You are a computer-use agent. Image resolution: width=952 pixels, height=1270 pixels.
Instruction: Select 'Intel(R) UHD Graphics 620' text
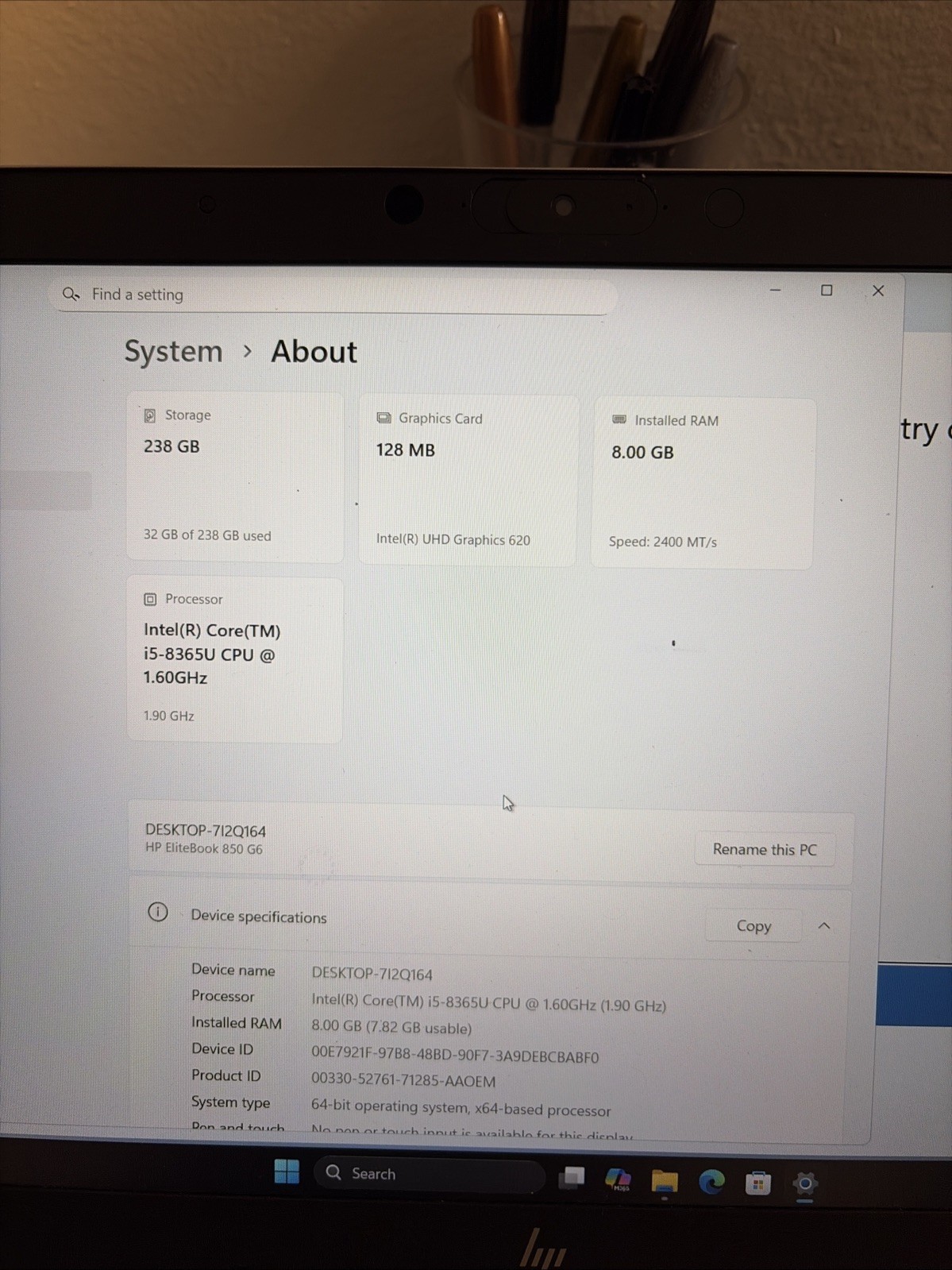[453, 539]
